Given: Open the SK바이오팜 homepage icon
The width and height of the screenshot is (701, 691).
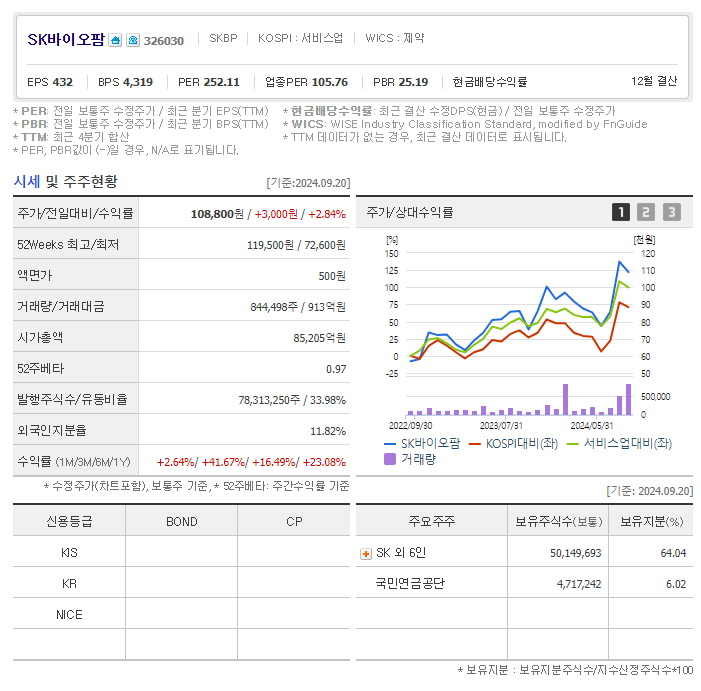Looking at the screenshot, I should tap(115, 40).
